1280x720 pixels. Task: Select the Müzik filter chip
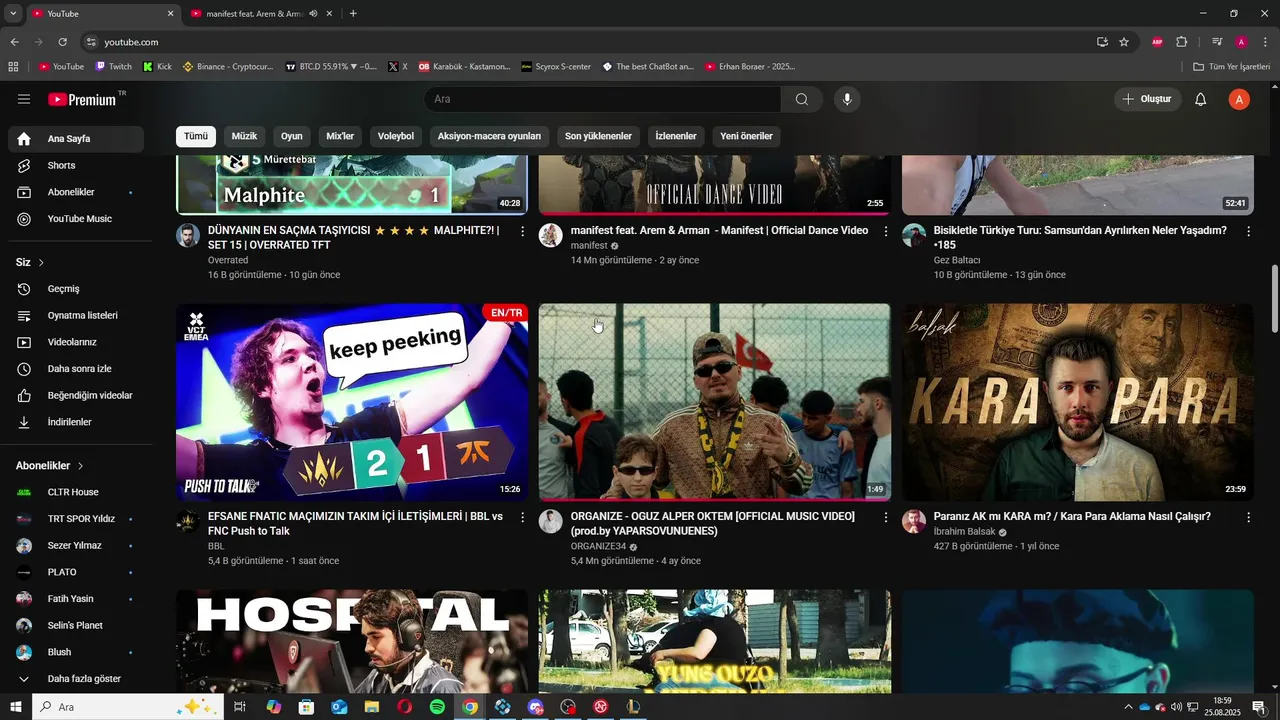244,136
